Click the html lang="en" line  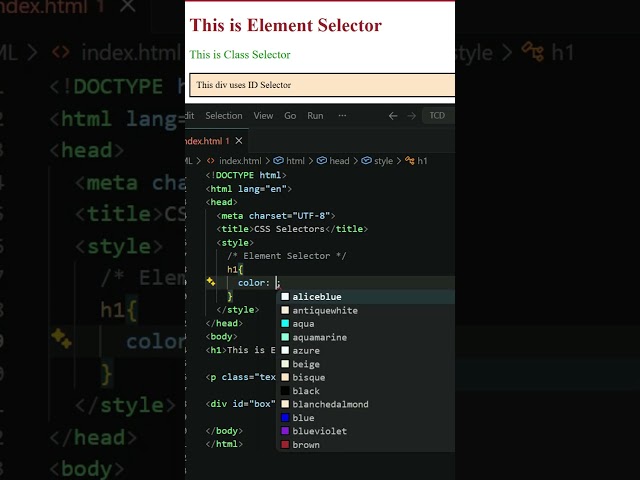(249, 189)
